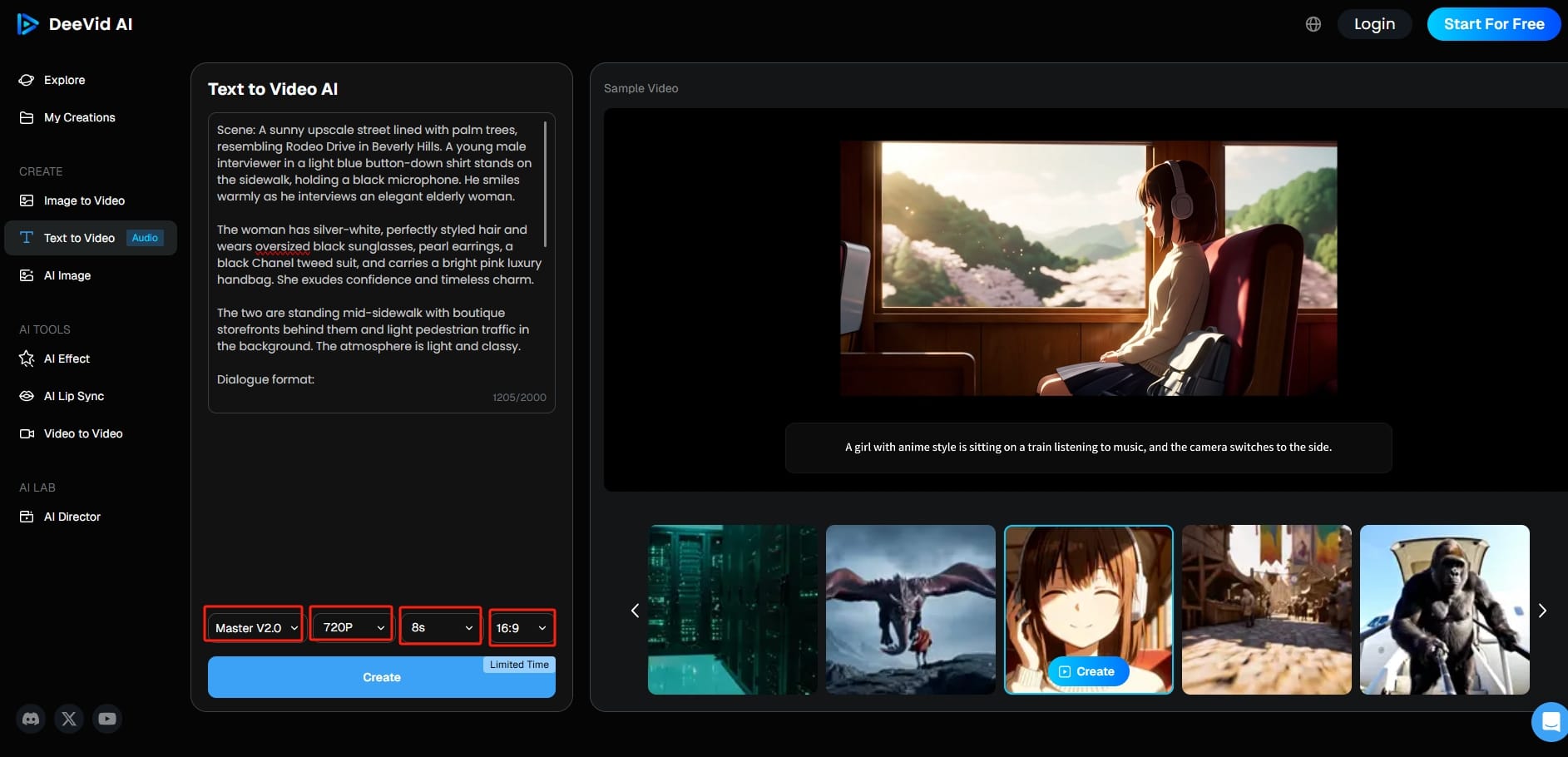Click the Start For Free button

pos(1494,24)
